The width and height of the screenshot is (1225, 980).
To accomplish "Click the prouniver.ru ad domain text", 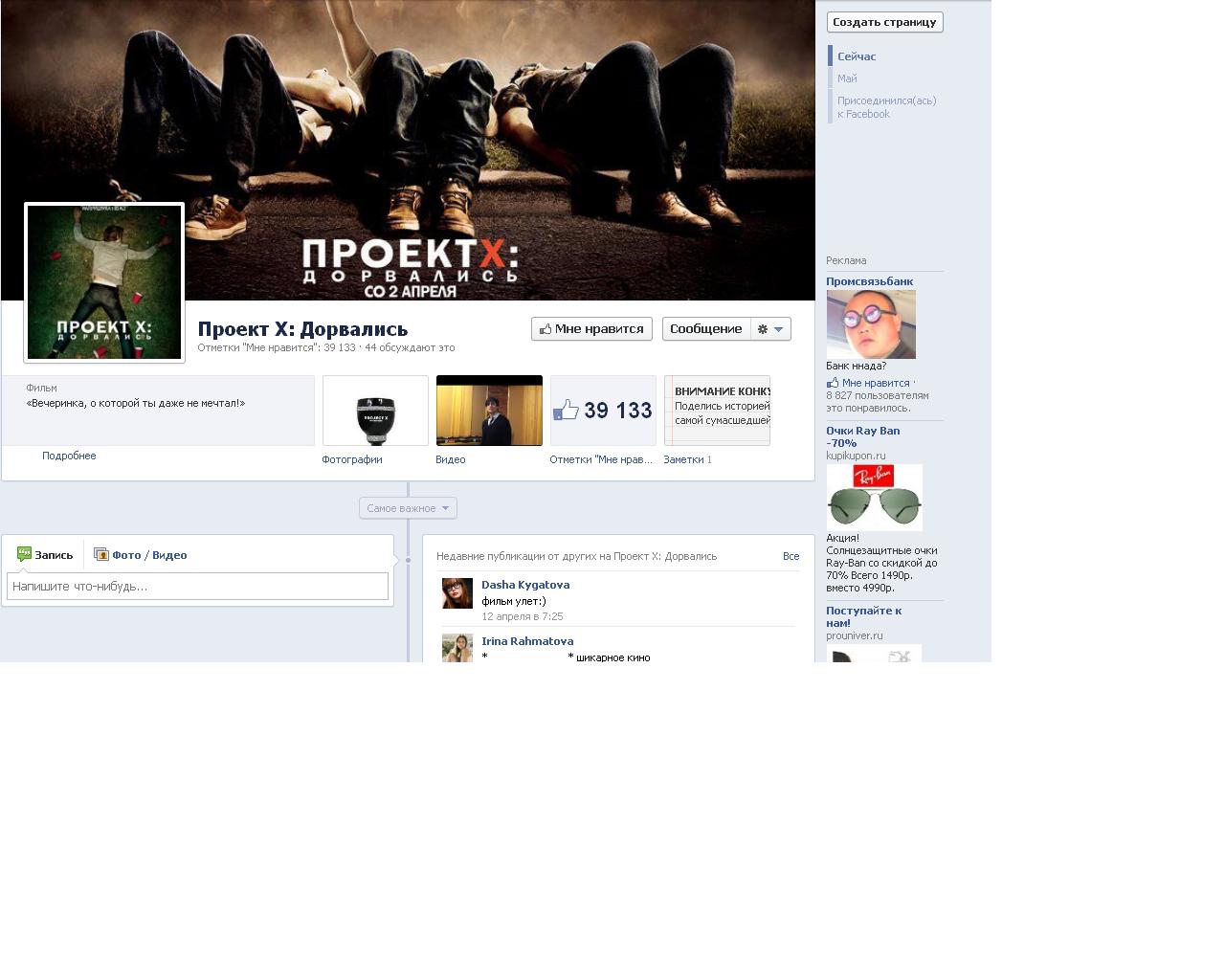I will [855, 635].
